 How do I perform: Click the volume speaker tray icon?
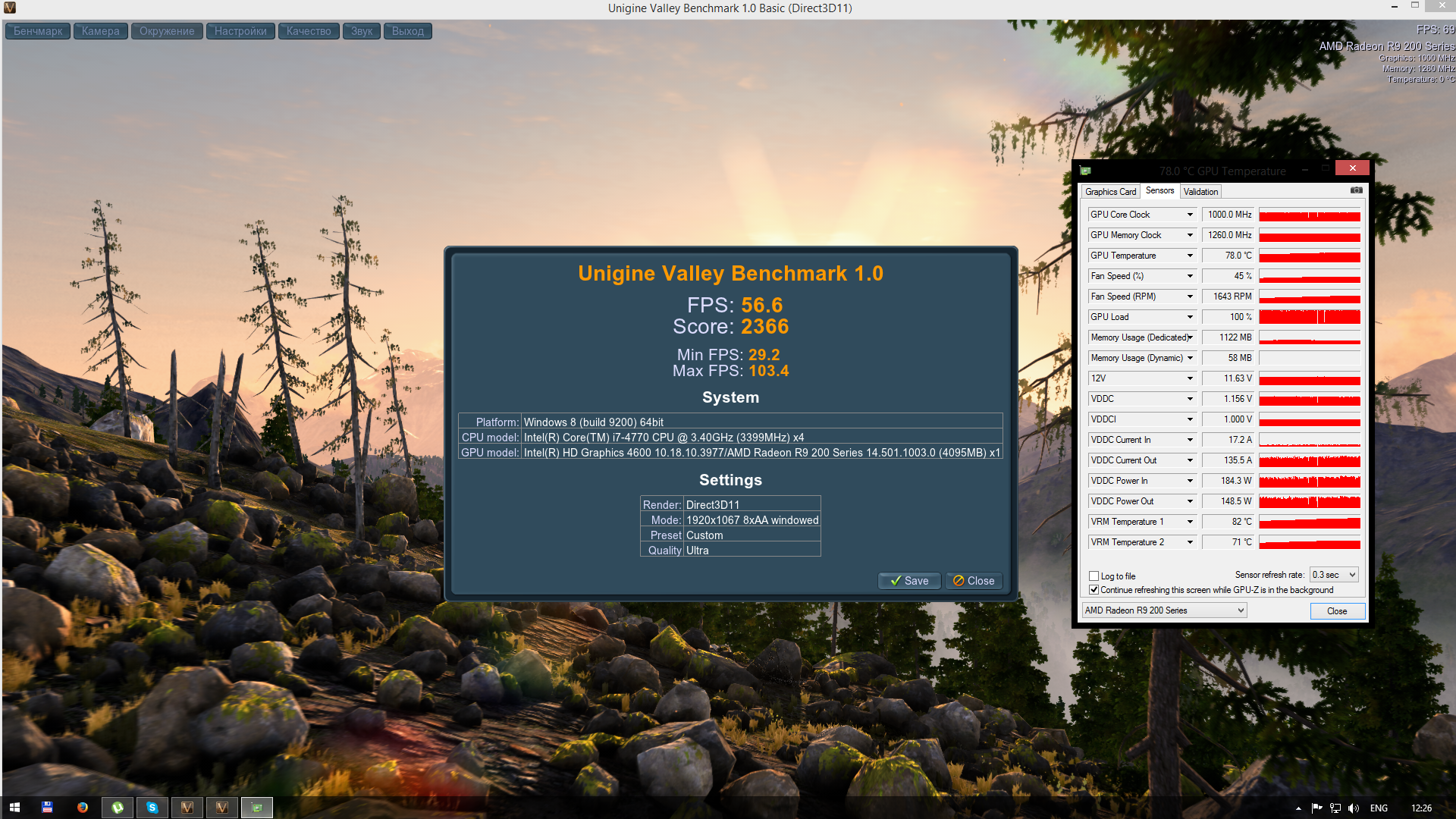pos(1354,808)
